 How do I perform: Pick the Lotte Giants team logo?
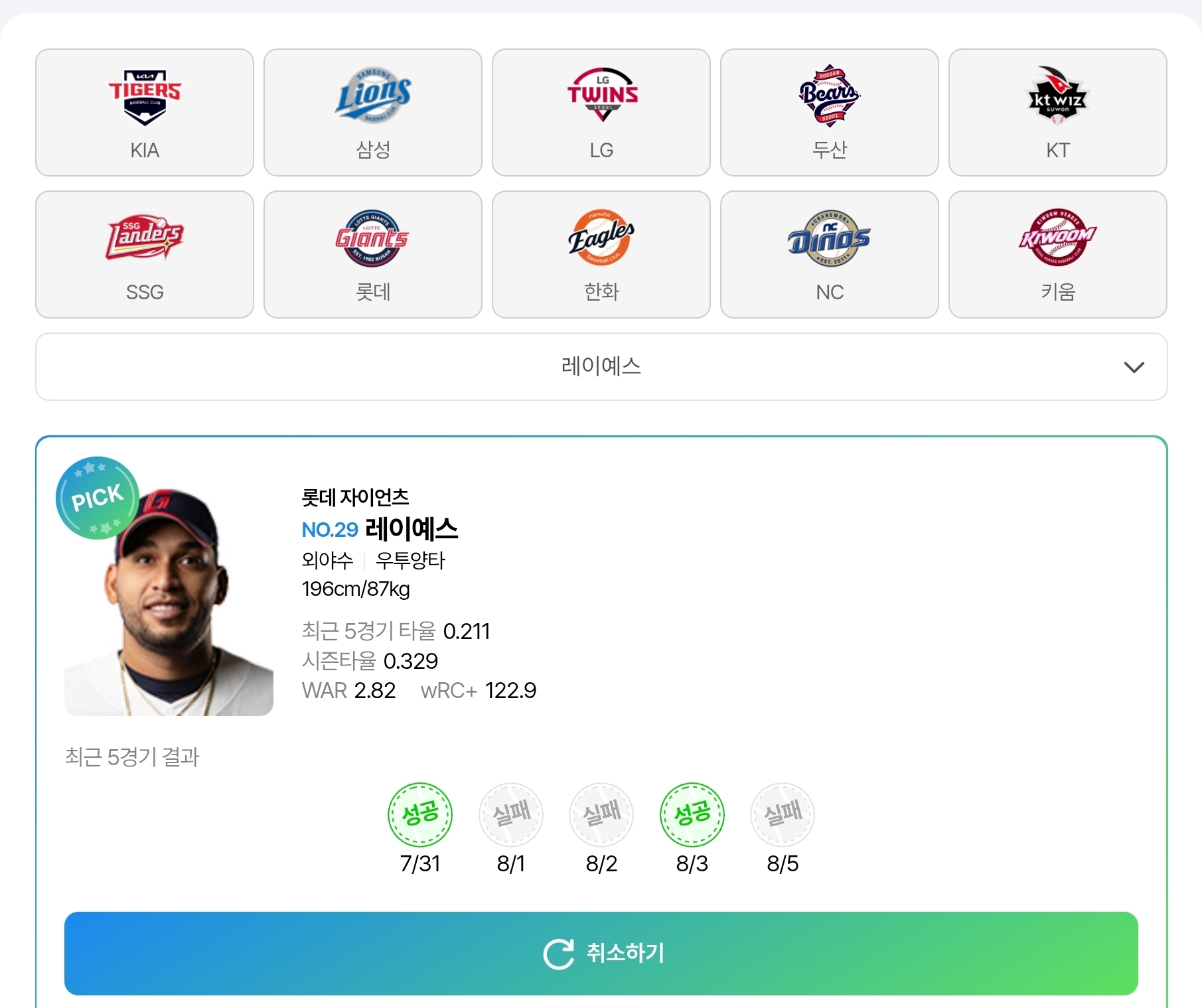coord(372,238)
